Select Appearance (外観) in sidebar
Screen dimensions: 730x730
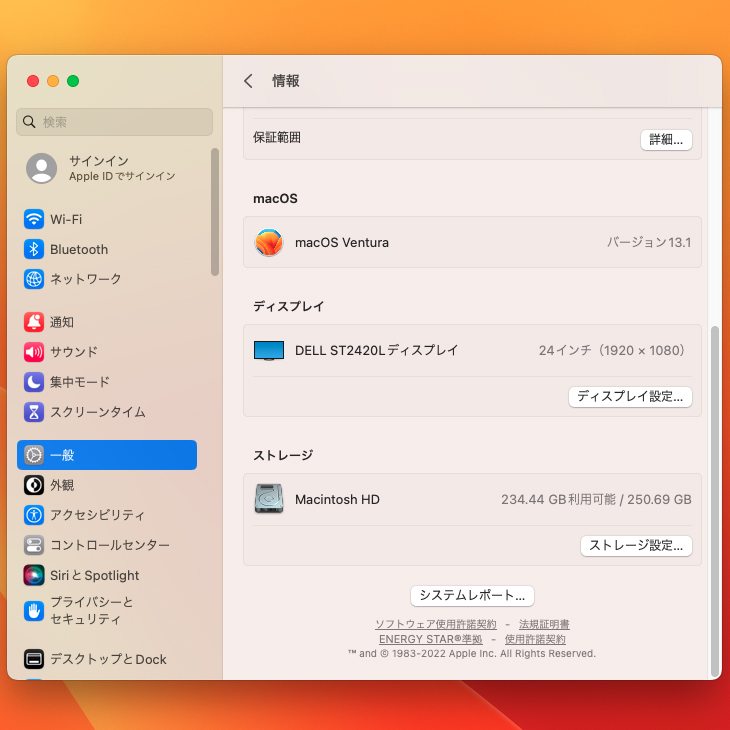click(62, 485)
